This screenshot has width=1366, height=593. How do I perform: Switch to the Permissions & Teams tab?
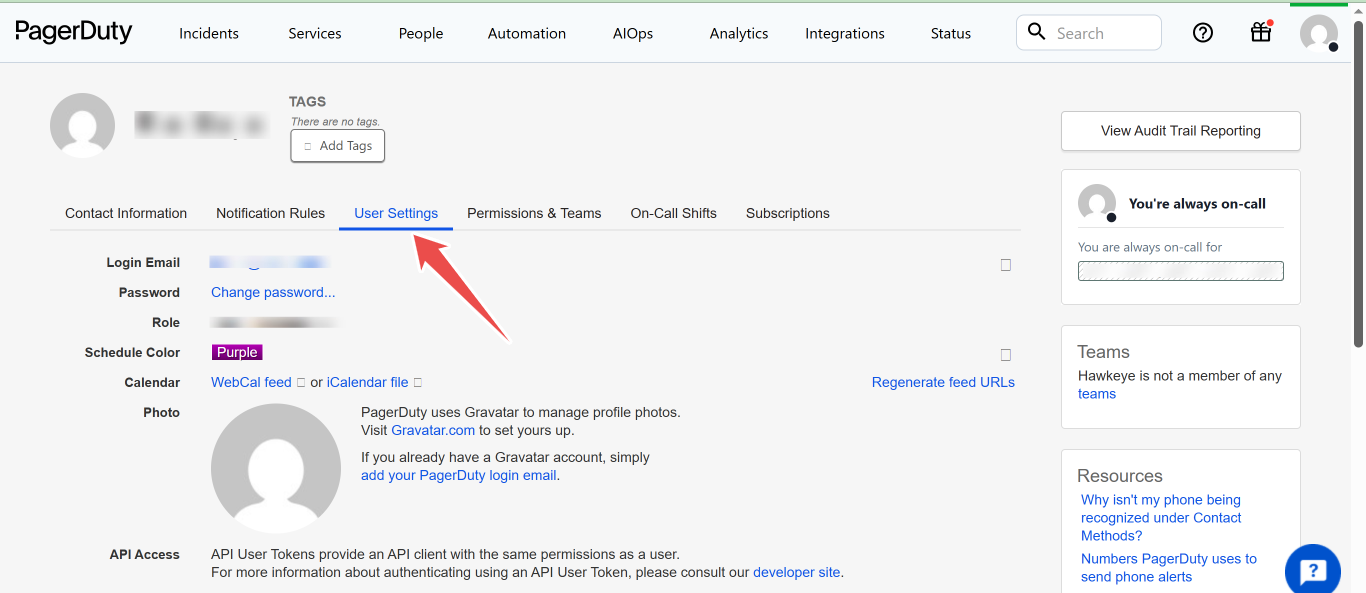click(534, 212)
